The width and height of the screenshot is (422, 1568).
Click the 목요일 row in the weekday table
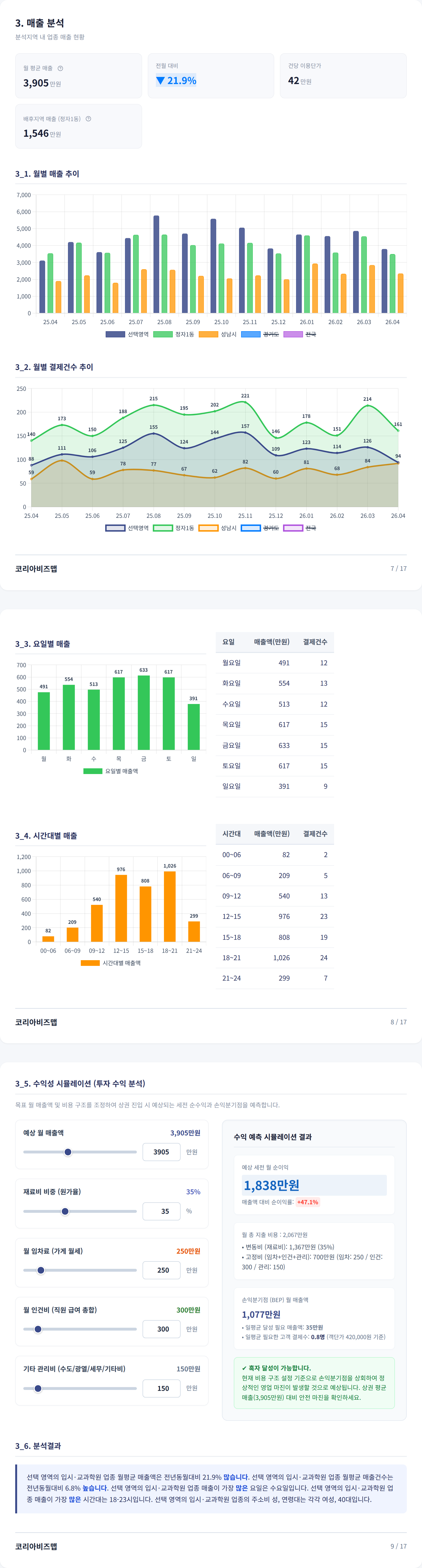tap(275, 724)
